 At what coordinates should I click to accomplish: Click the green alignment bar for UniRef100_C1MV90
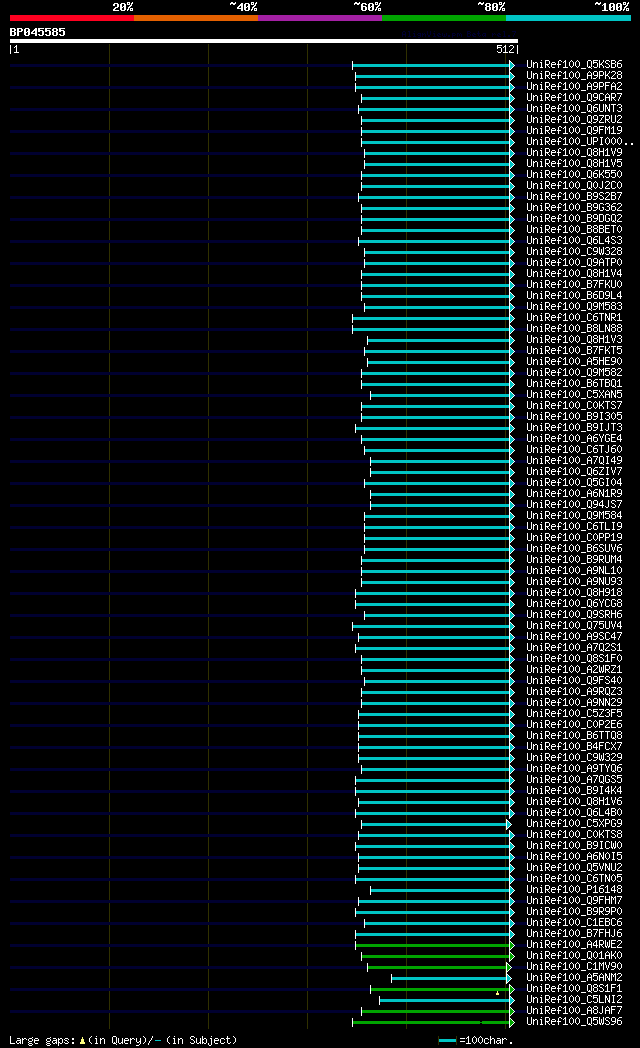pyautogui.click(x=439, y=967)
